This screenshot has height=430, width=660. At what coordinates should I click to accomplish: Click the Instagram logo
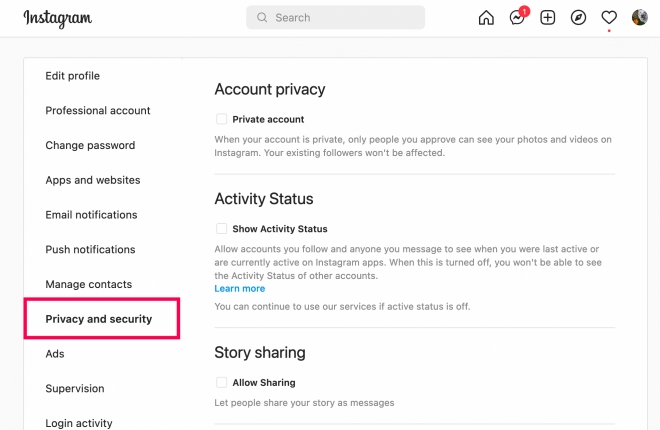[58, 18]
